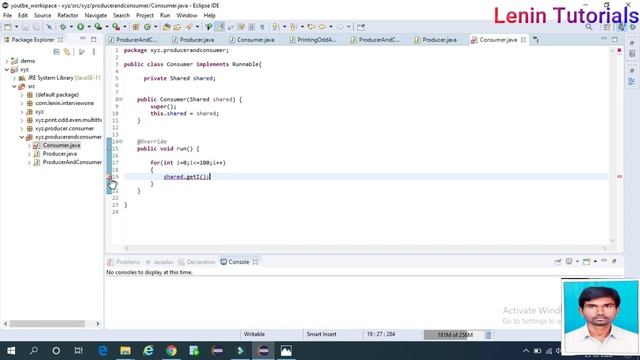The image size is (640, 360).
Task: Open the Refactor menu
Action: tap(68, 15)
